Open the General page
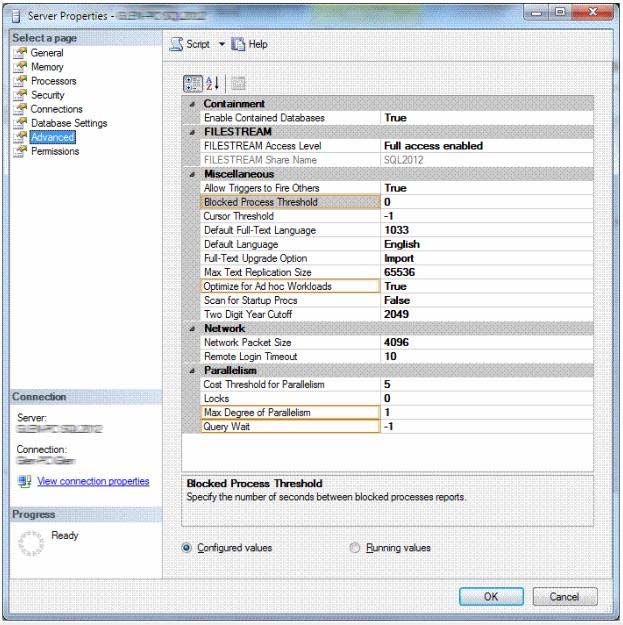623x625 pixels. pos(47,53)
